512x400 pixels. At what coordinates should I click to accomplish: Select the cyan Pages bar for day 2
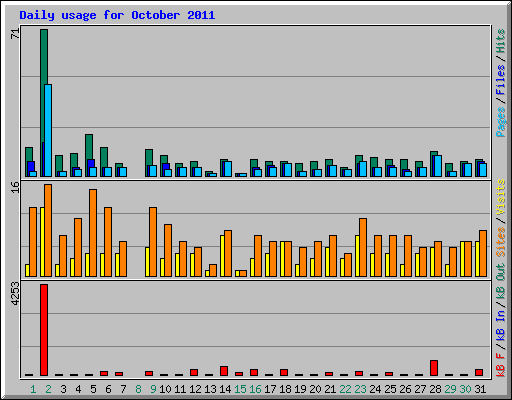tap(48, 130)
